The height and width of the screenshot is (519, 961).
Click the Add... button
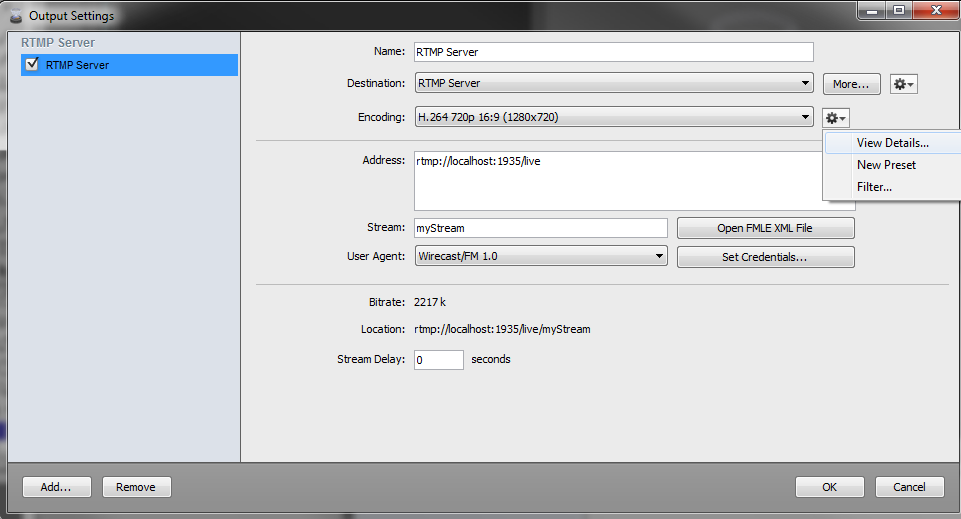click(x=56, y=487)
